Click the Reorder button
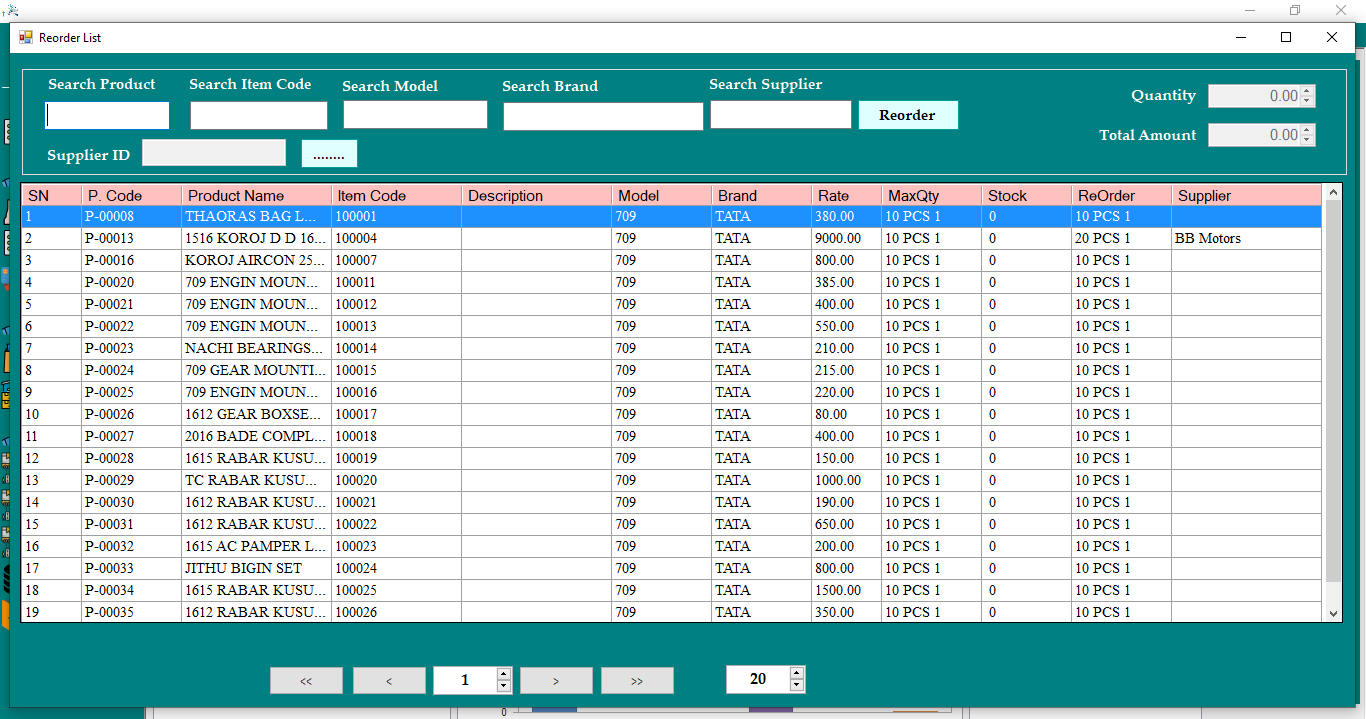1366x719 pixels. [907, 115]
